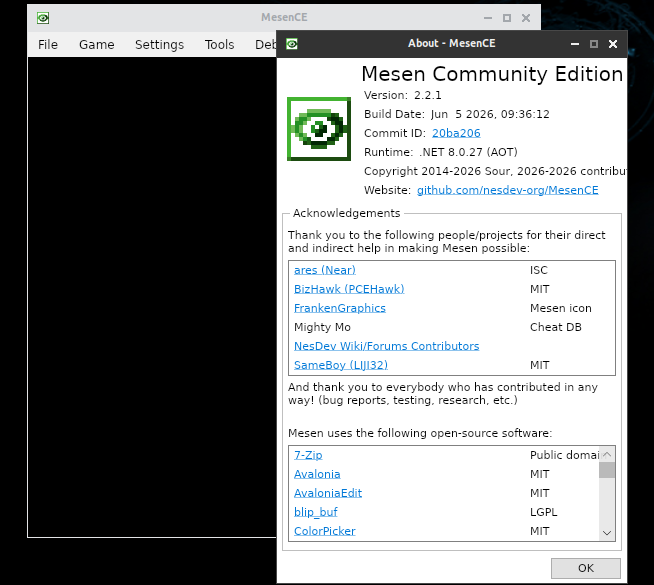
Task: Click the Cheat DB credit text
Action: [556, 327]
